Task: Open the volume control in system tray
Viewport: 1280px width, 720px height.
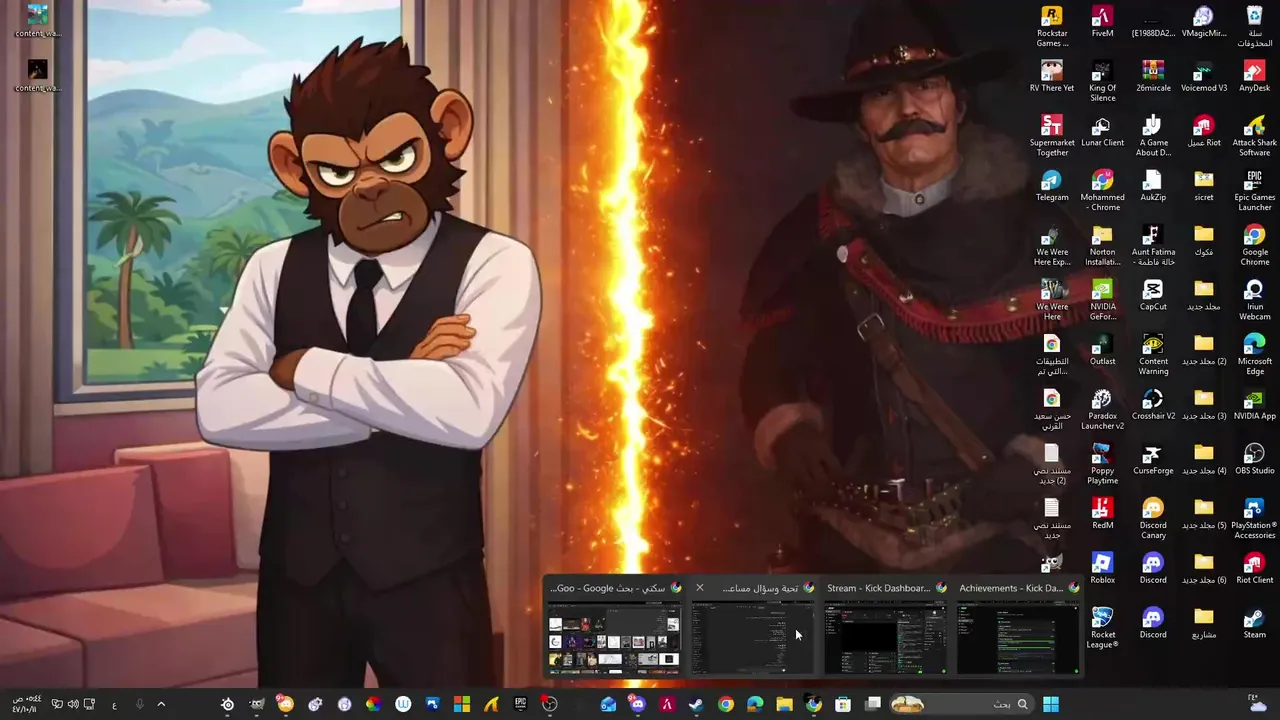Action: tap(73, 704)
